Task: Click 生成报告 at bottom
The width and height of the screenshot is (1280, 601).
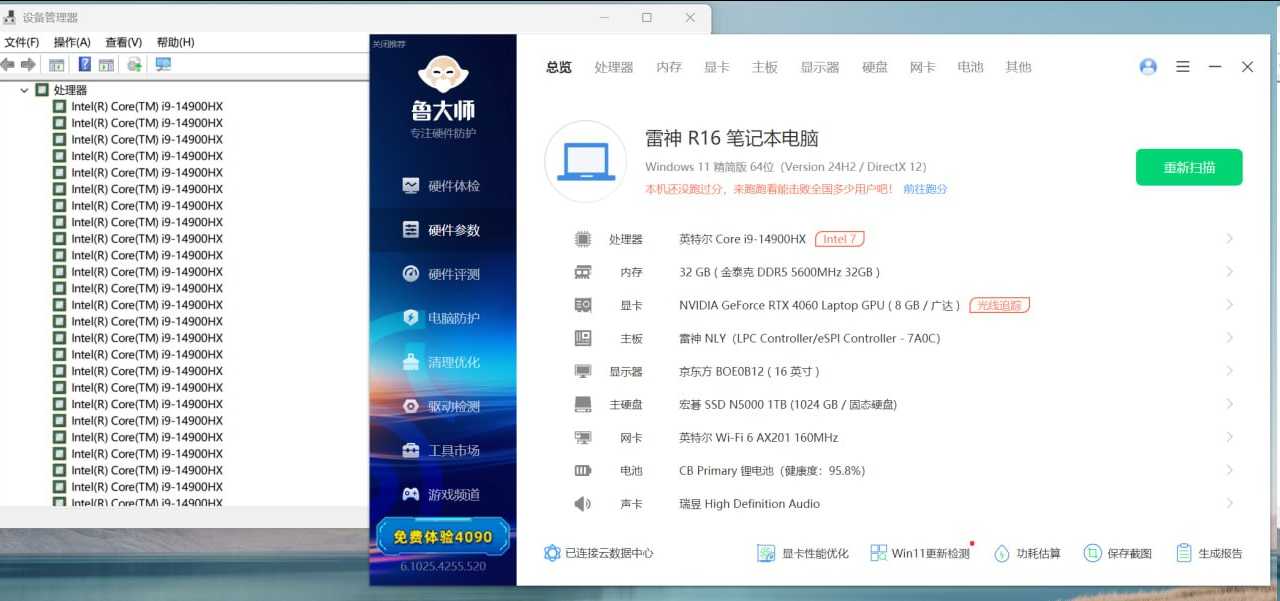Action: tap(1210, 553)
